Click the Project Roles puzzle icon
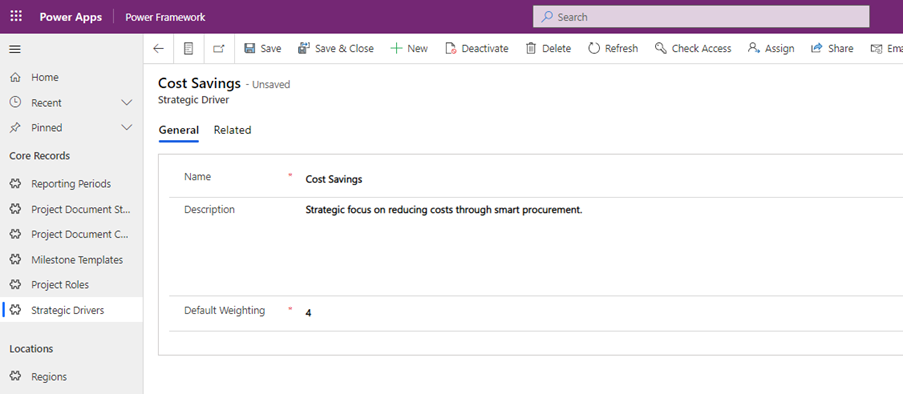This screenshot has height=394, width=903. tap(16, 285)
